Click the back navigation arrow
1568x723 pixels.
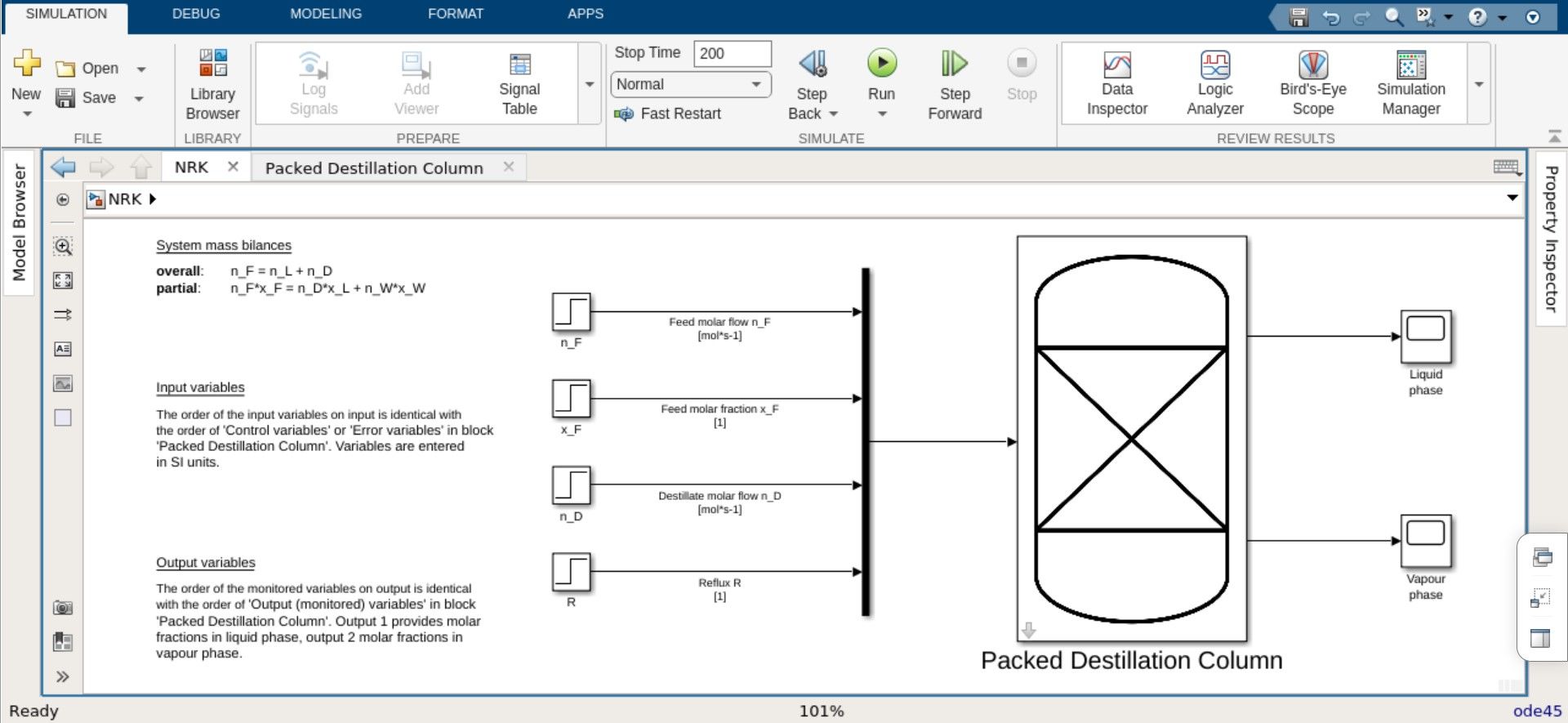[x=63, y=167]
